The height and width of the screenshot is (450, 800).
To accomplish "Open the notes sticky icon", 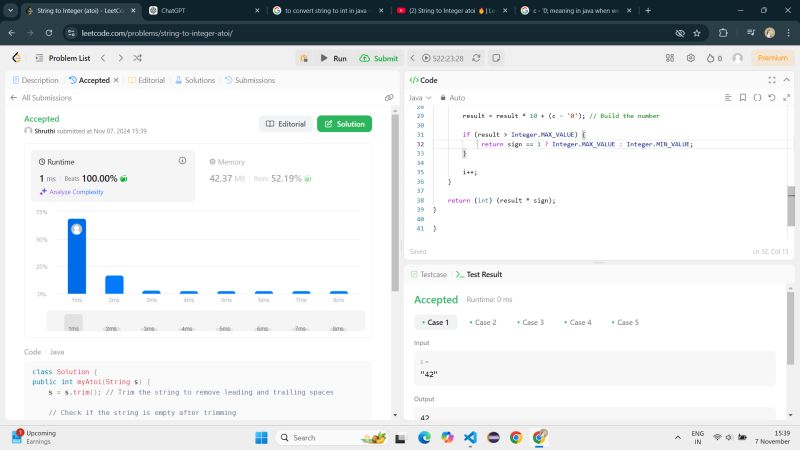I will tap(496, 58).
